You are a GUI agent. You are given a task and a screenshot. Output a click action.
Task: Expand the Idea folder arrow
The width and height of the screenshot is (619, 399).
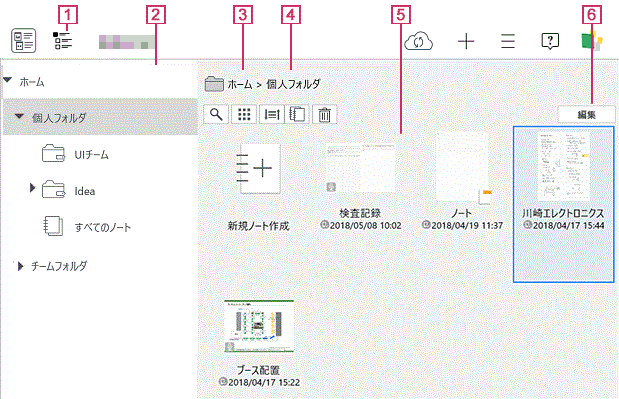[32, 188]
